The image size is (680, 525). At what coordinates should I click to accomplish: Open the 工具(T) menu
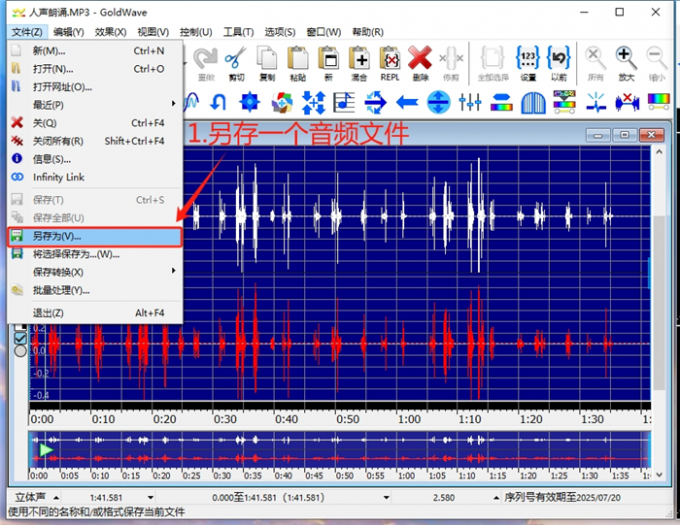click(239, 32)
